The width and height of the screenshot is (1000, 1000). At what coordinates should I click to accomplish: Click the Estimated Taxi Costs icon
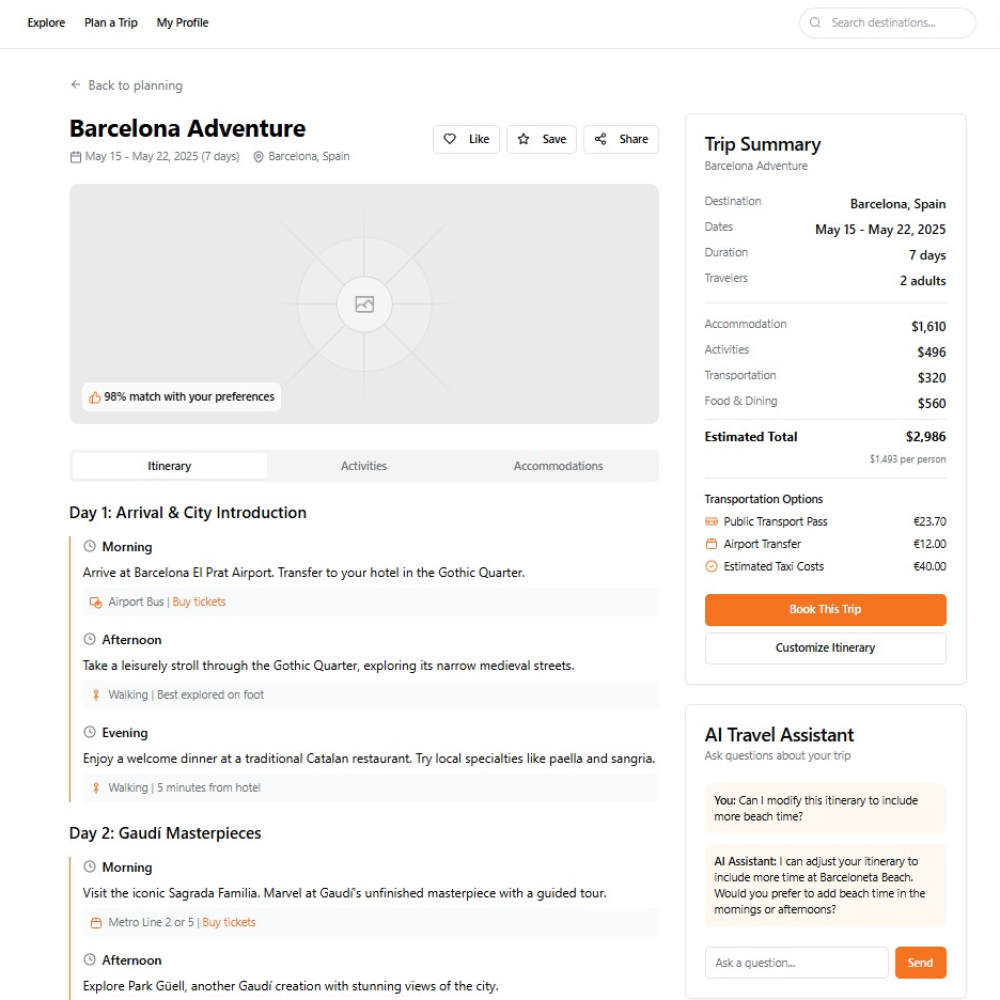[711, 566]
